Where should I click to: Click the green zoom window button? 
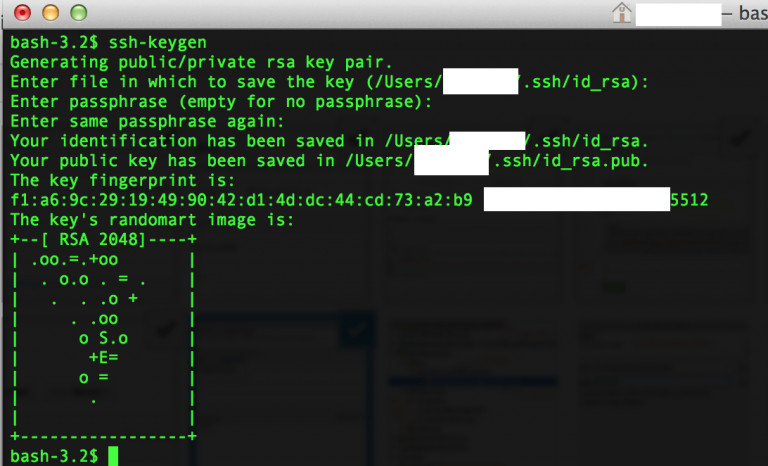coord(78,13)
